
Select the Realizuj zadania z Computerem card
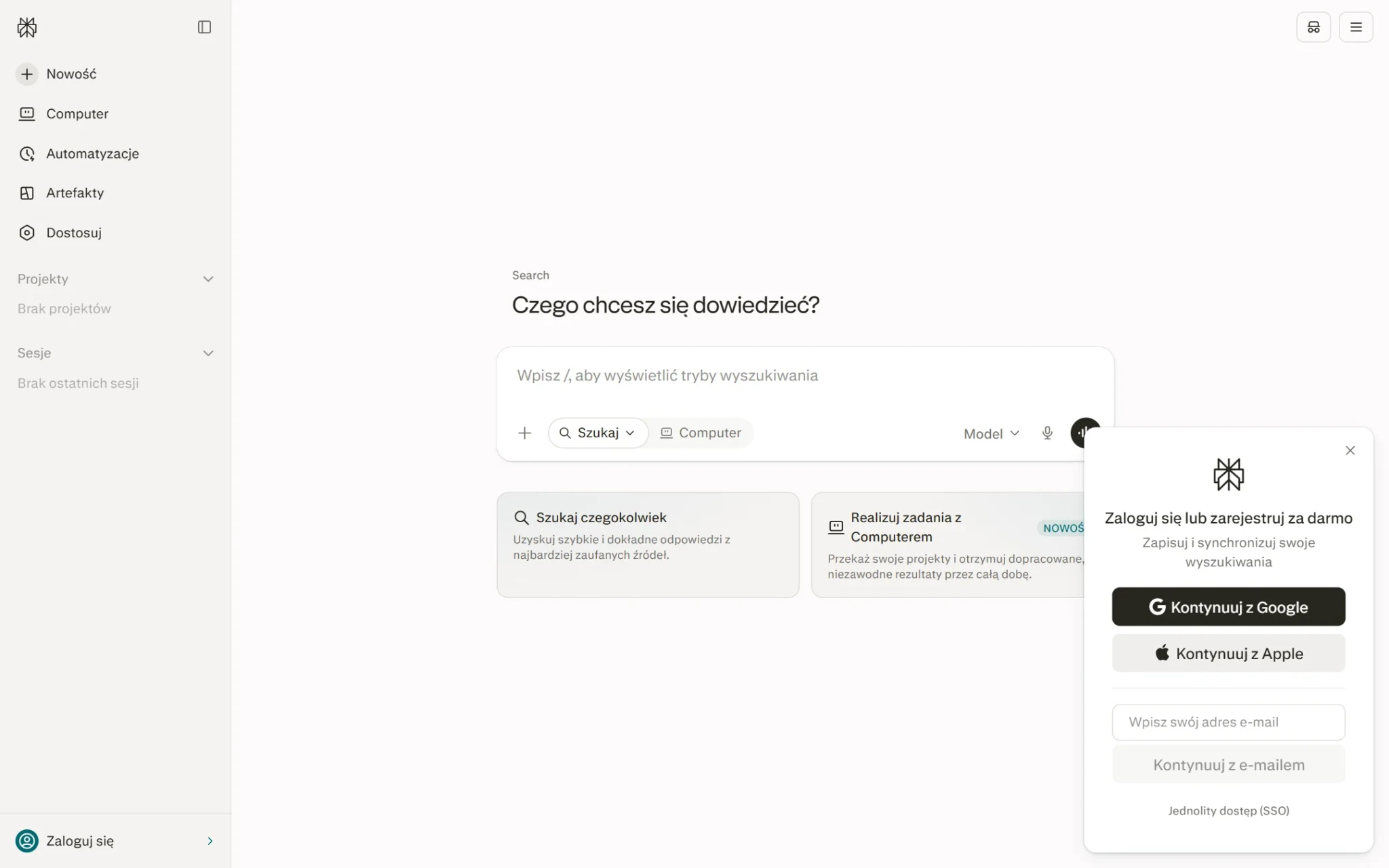tap(948, 545)
